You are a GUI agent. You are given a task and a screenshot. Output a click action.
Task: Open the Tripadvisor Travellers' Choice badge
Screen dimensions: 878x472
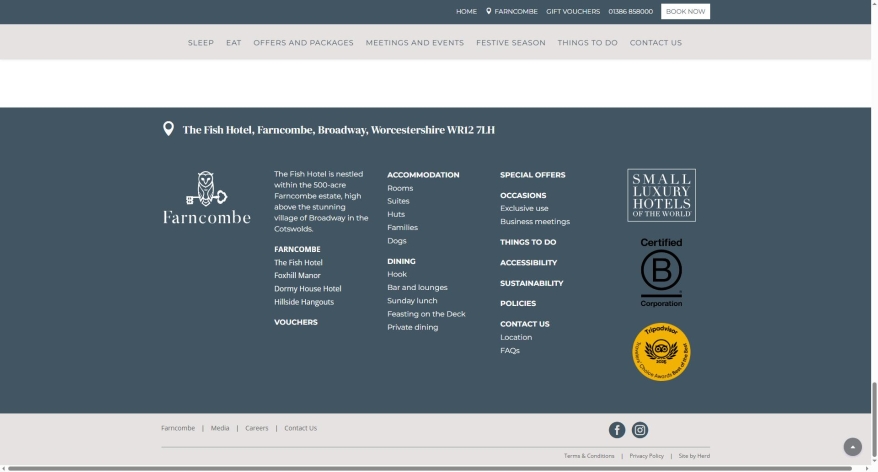point(661,352)
